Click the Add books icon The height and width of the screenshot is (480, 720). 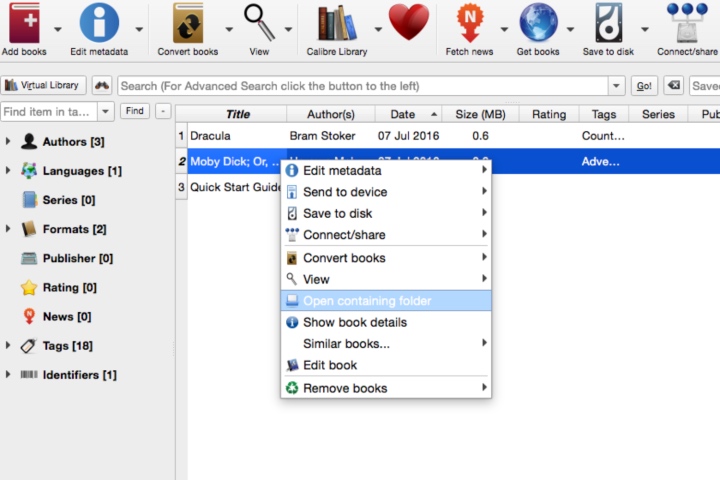coord(25,23)
